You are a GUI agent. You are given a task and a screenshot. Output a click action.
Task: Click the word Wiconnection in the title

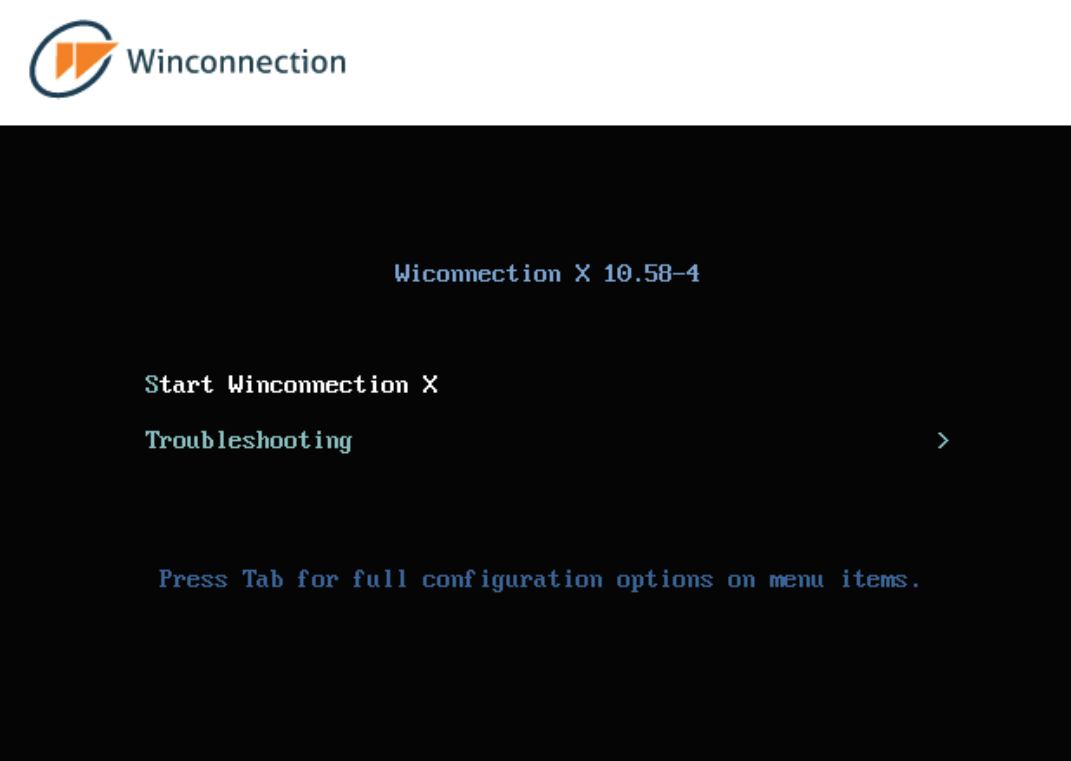(478, 274)
